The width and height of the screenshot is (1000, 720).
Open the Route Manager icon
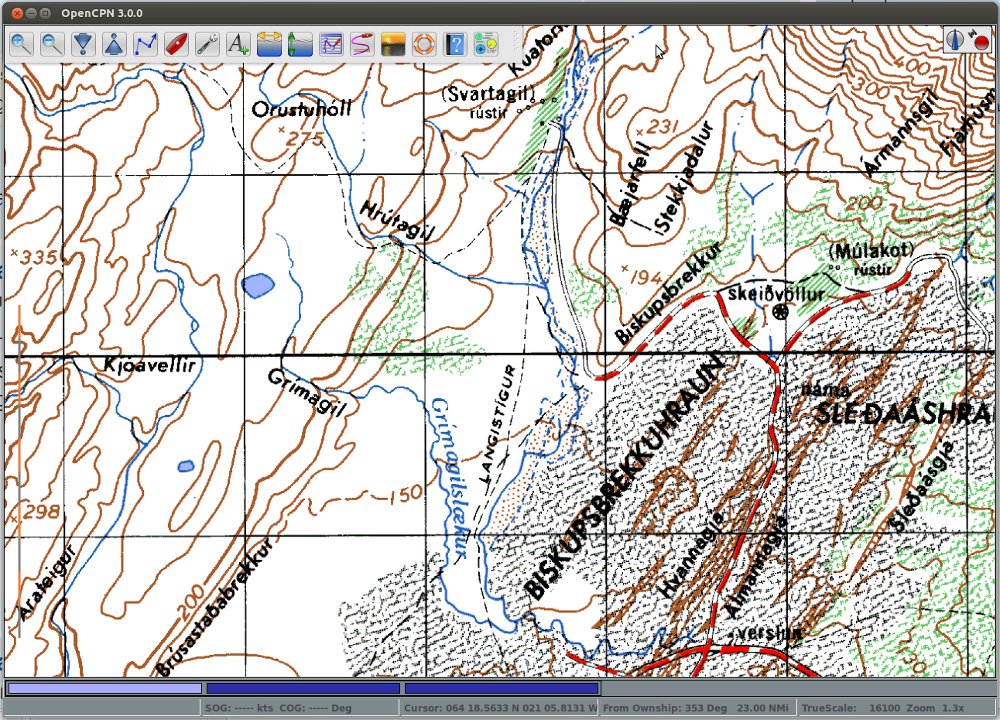click(x=331, y=44)
